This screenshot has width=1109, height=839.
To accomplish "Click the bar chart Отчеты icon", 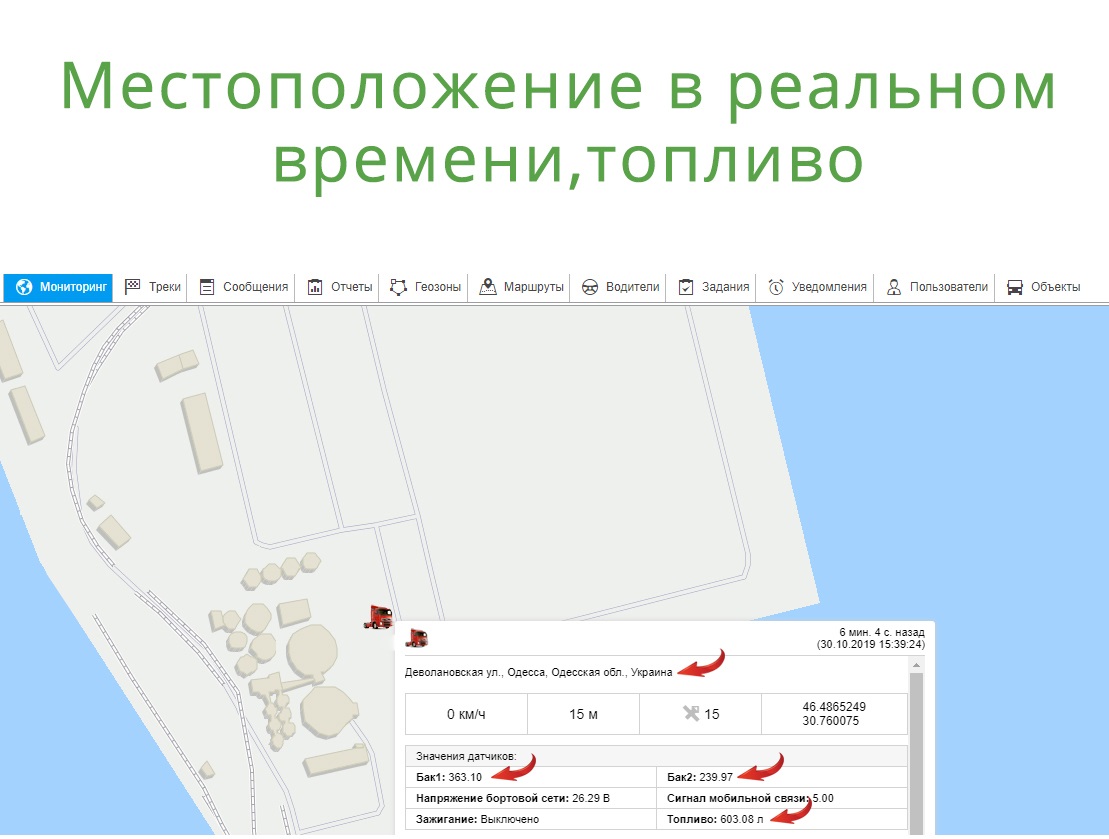I will (x=315, y=287).
